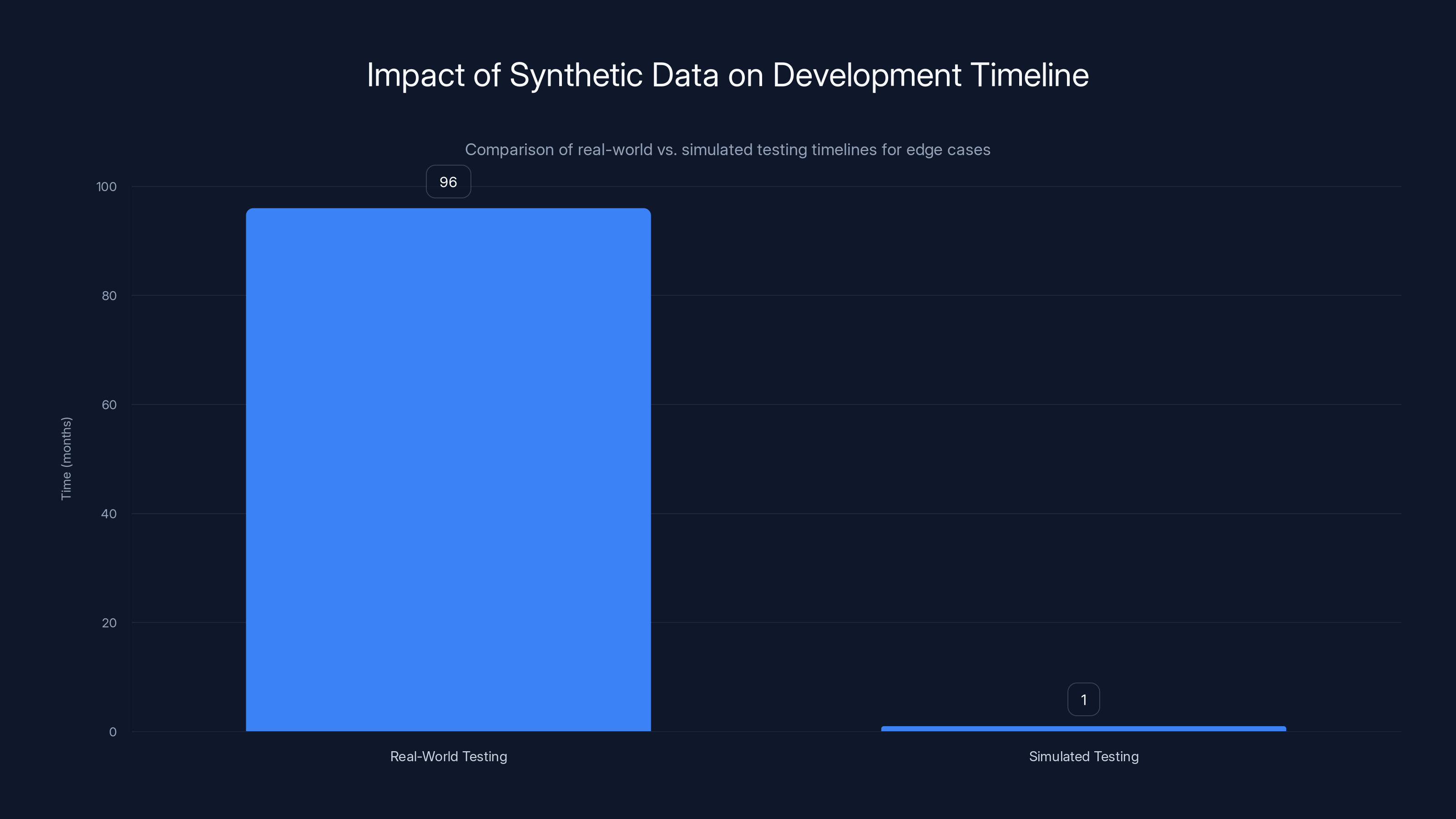Click the 40 tick label
1456x819 pixels.
point(109,514)
